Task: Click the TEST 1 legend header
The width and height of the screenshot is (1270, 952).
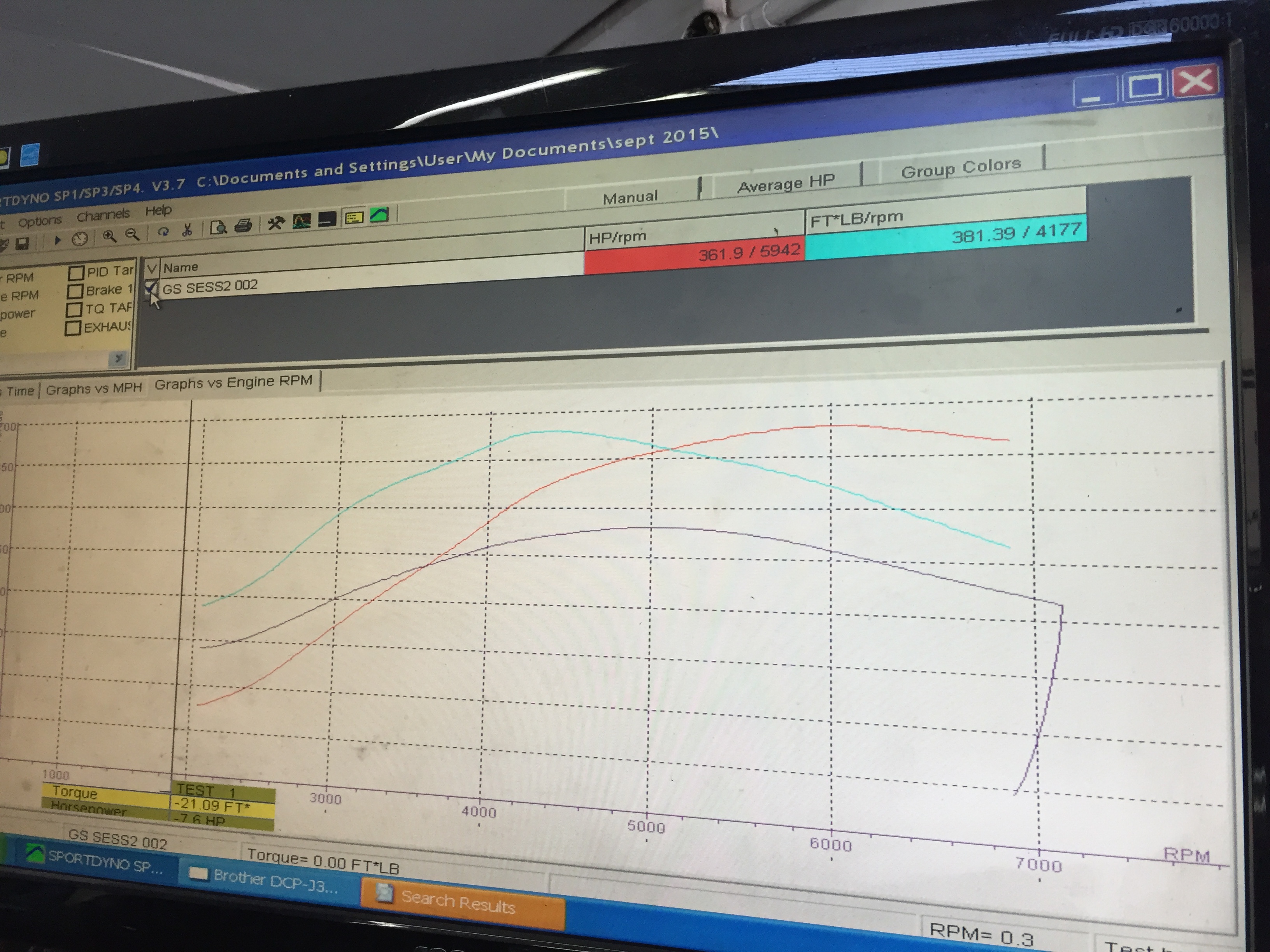Action: coord(223,791)
